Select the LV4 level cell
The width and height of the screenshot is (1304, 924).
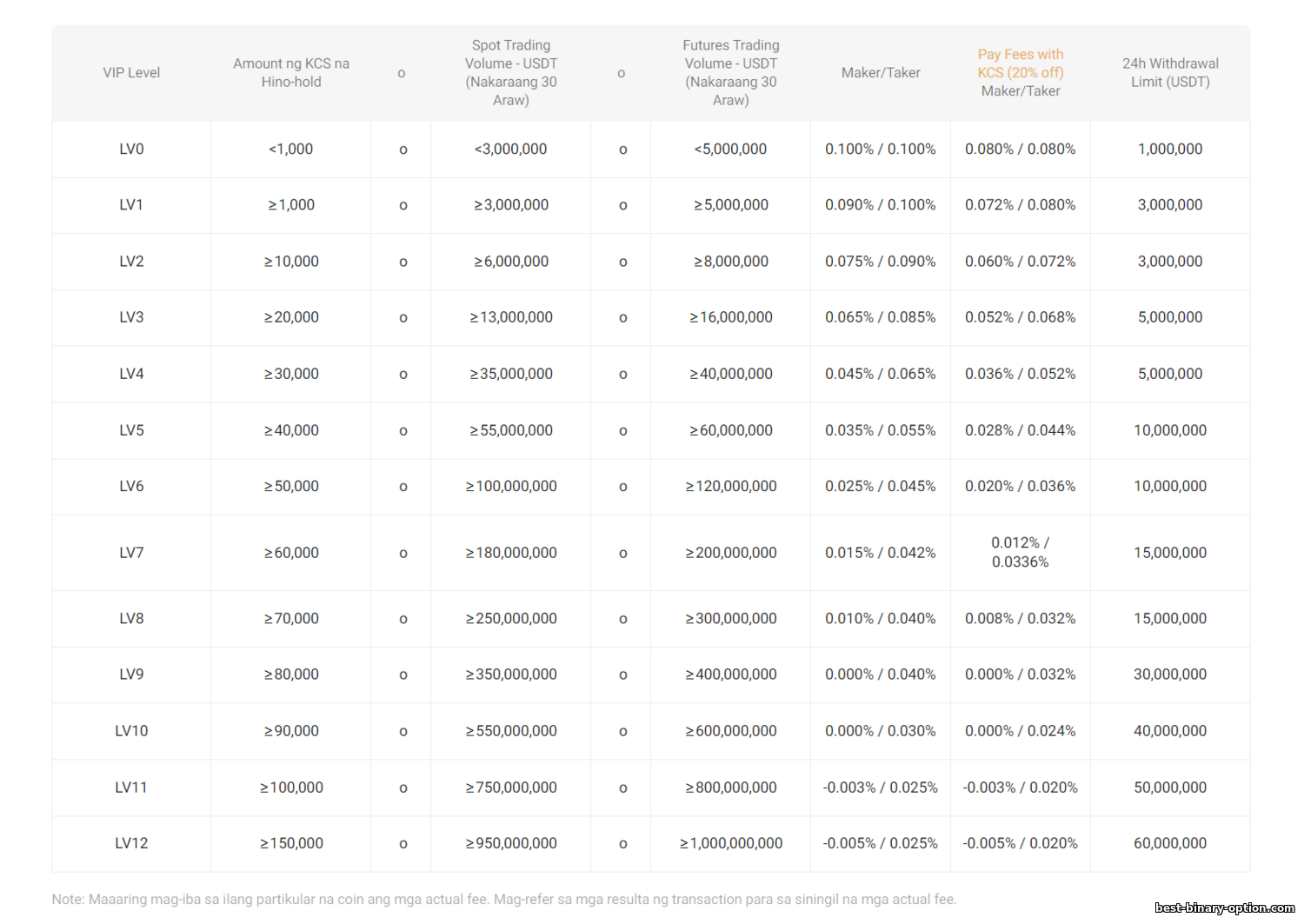pos(131,374)
